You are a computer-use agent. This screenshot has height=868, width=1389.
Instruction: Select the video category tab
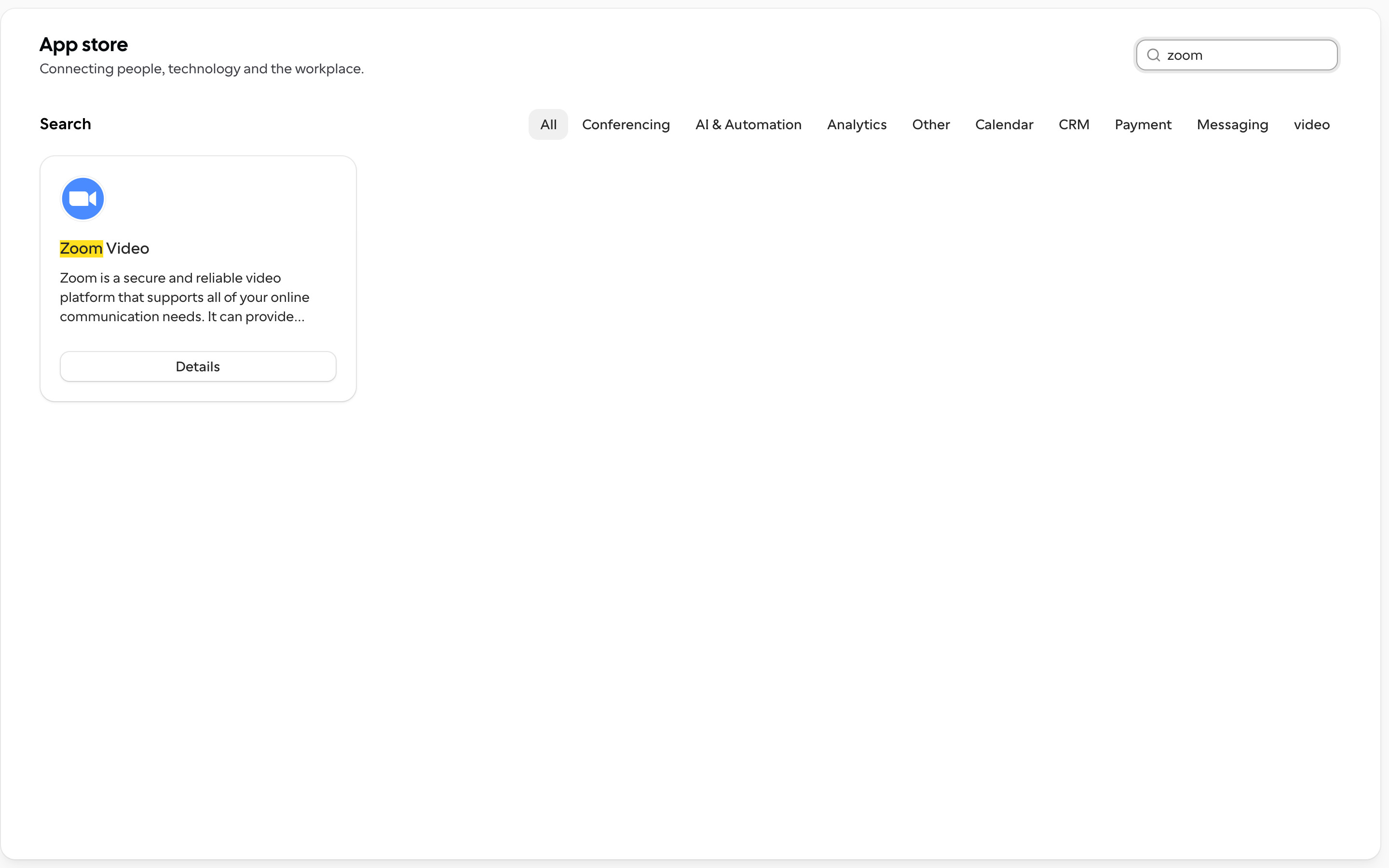[1311, 124]
